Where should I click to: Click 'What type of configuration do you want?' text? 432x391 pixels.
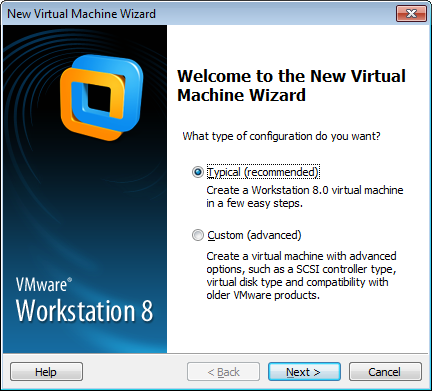click(x=281, y=136)
